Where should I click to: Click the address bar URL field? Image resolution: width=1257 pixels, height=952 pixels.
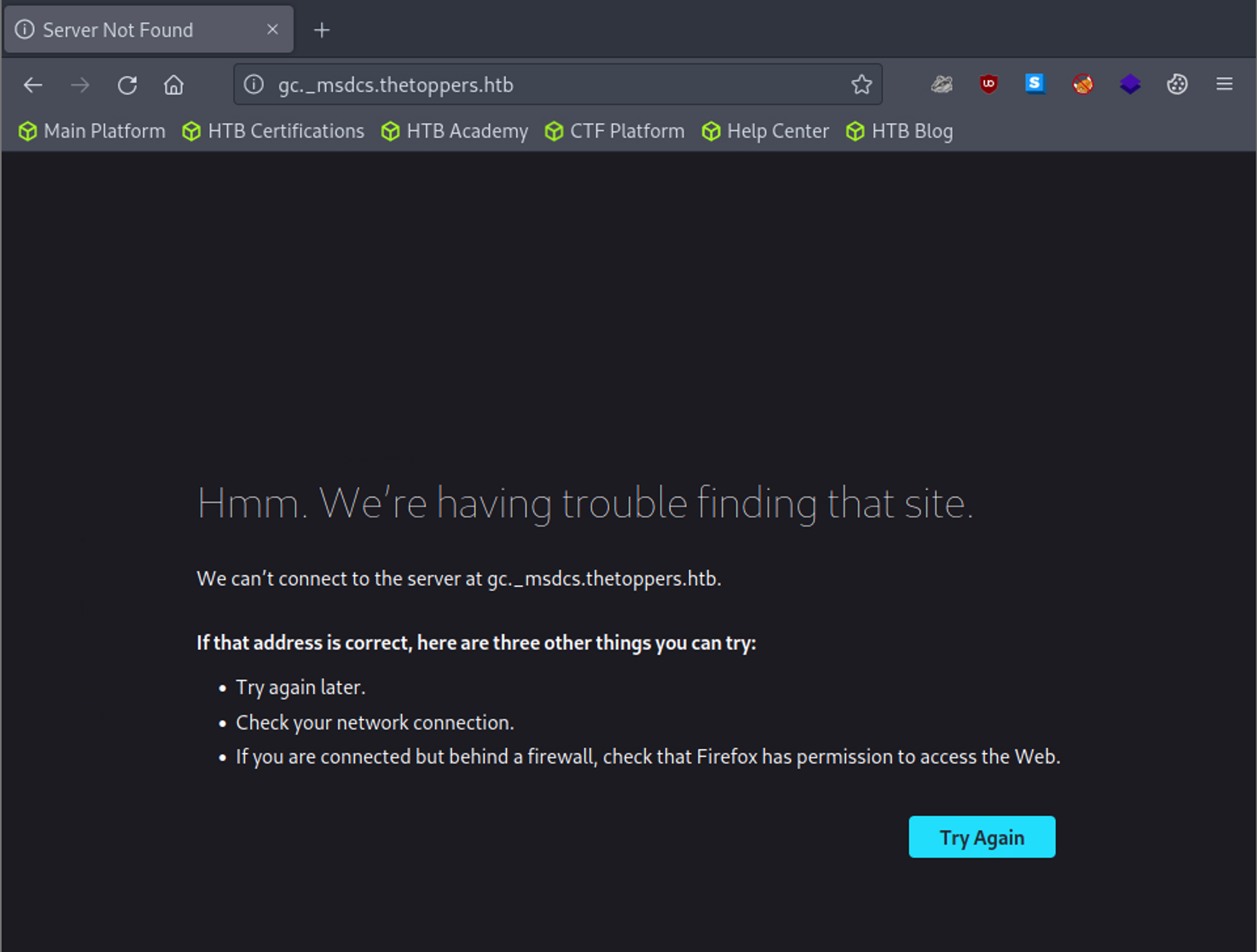[534, 85]
